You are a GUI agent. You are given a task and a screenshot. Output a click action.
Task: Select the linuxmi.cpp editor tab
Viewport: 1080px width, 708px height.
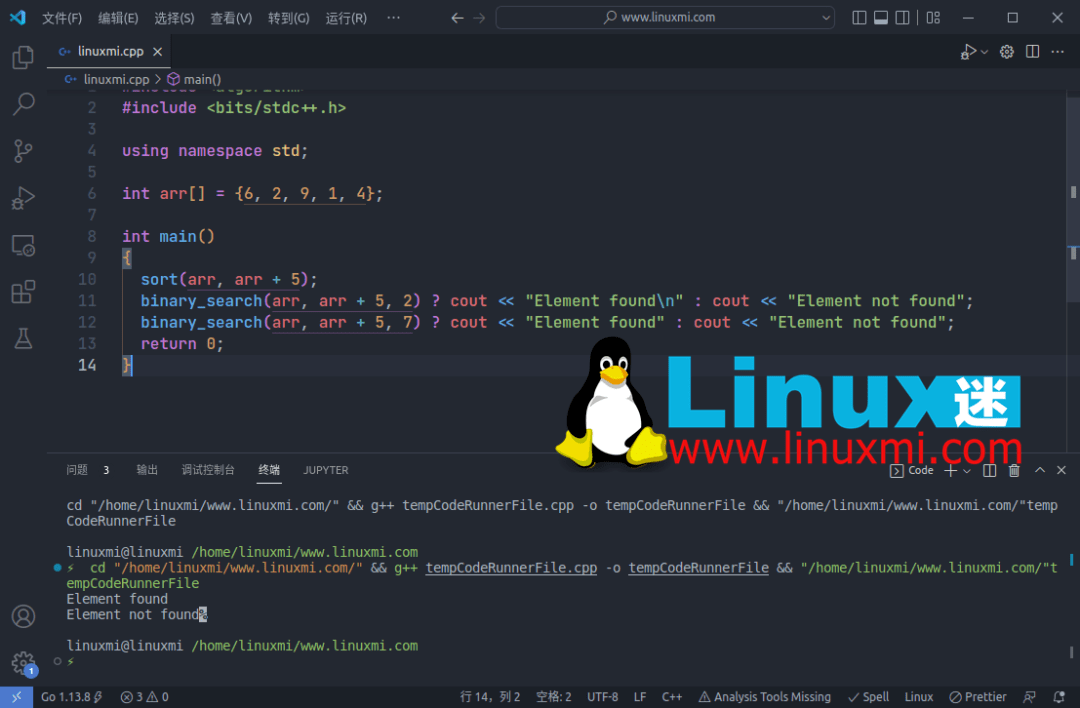(107, 52)
